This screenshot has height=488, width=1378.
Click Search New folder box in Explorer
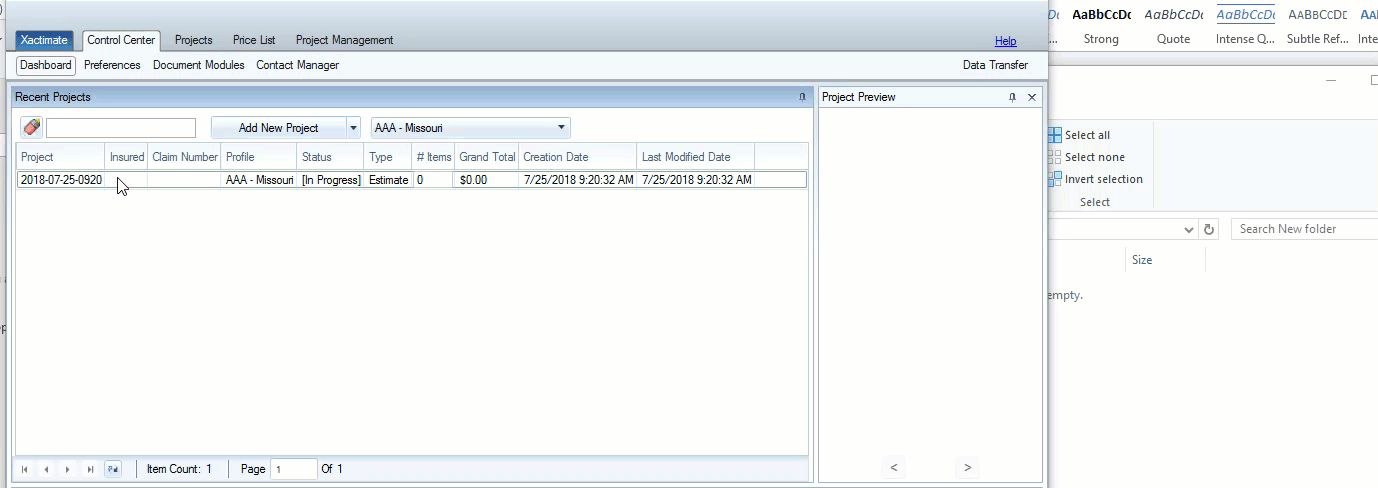1304,229
